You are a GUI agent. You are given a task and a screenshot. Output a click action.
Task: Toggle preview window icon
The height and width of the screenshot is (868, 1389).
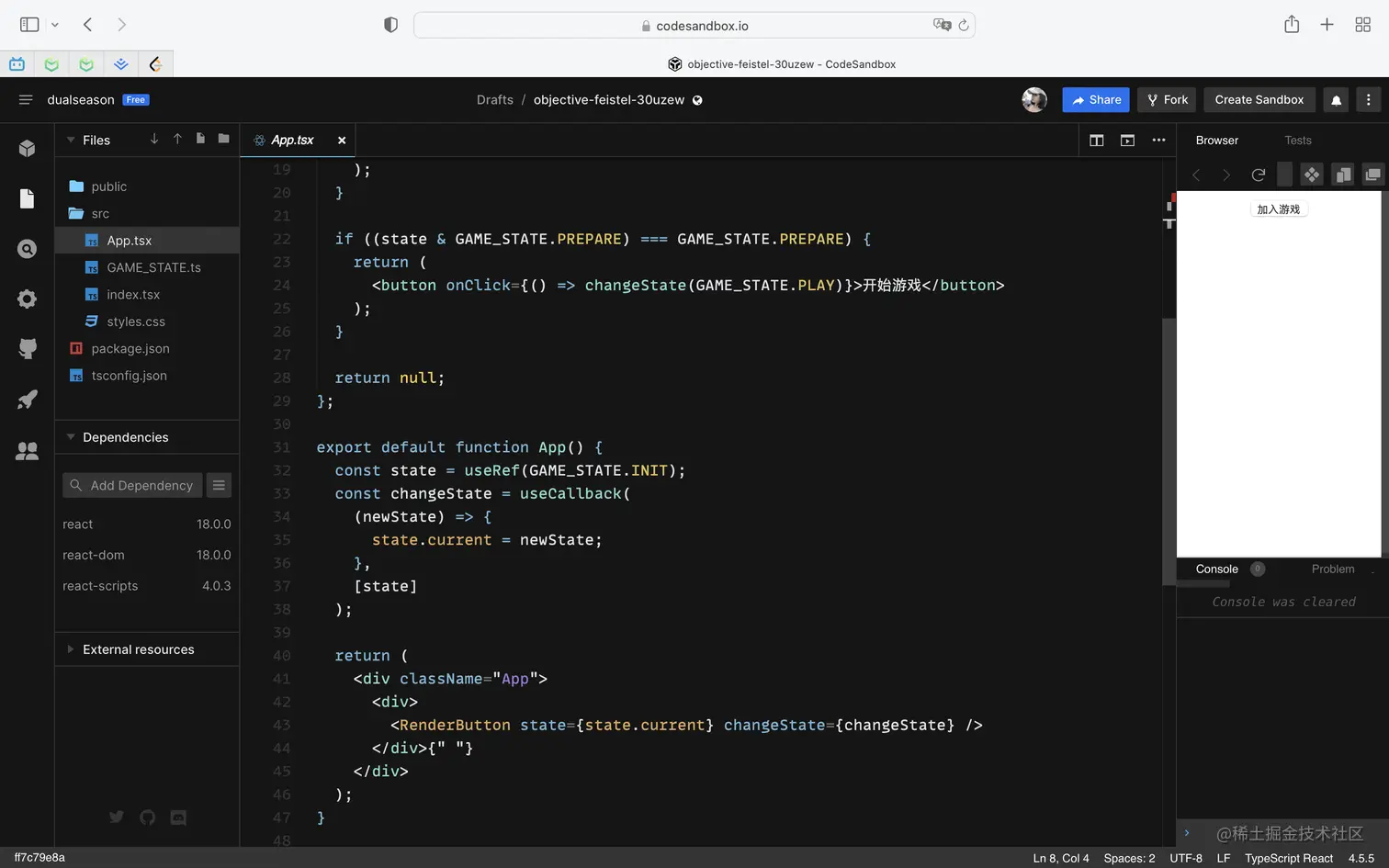point(1127,141)
